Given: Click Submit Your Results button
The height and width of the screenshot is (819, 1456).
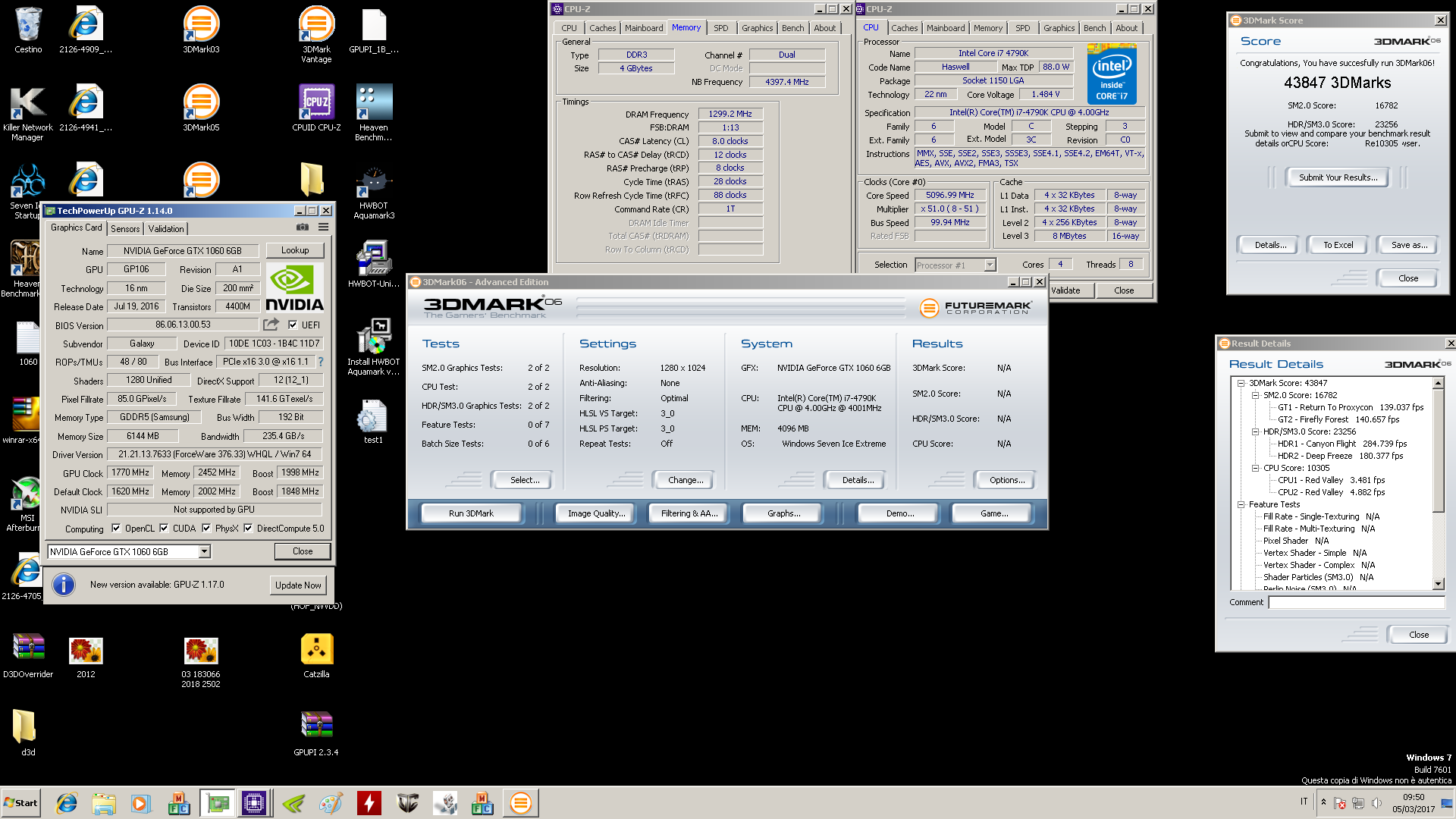Looking at the screenshot, I should pyautogui.click(x=1338, y=177).
